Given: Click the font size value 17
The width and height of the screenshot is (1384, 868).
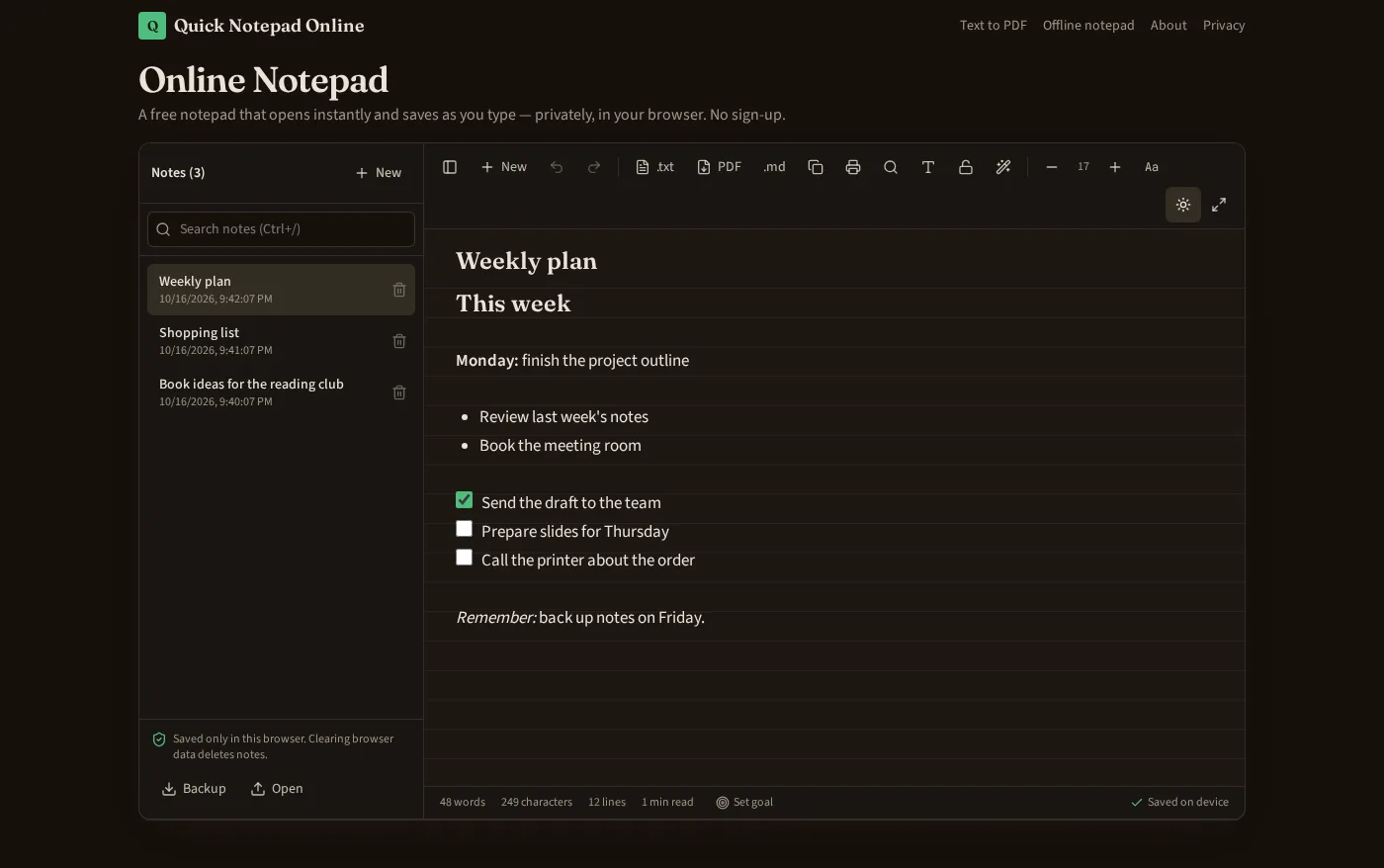Looking at the screenshot, I should (1083, 167).
